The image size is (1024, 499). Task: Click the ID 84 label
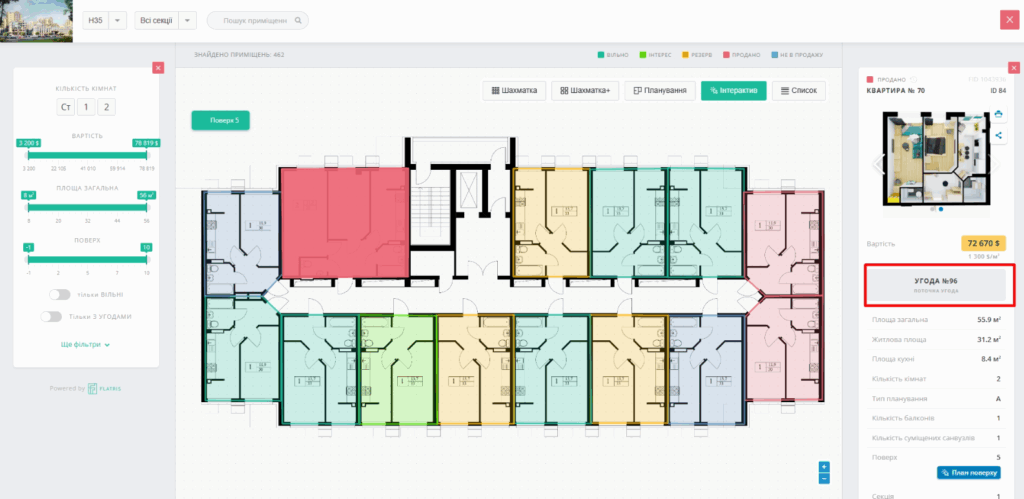click(x=998, y=91)
